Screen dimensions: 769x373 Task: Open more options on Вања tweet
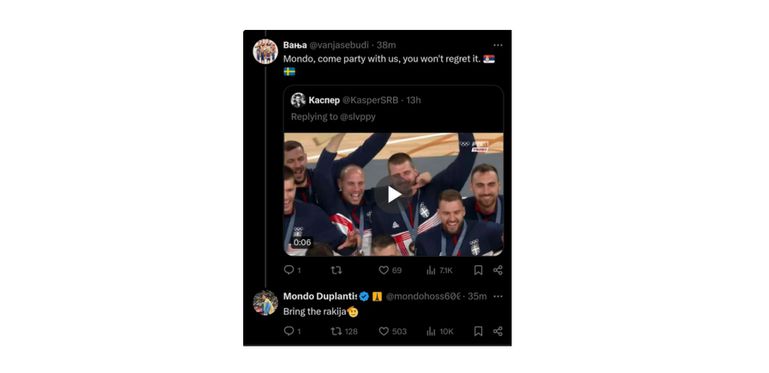point(498,45)
